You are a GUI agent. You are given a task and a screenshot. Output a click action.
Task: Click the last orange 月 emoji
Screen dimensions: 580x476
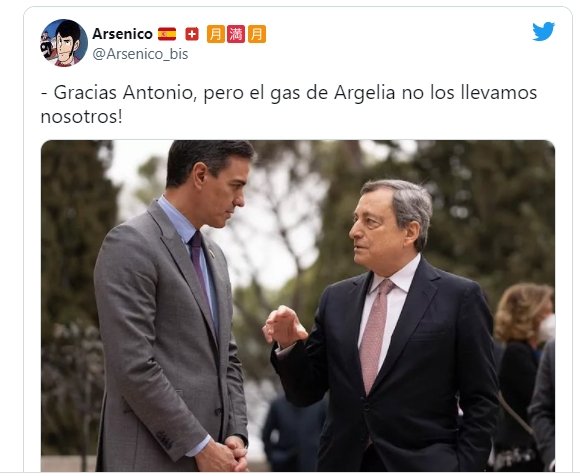click(x=257, y=34)
